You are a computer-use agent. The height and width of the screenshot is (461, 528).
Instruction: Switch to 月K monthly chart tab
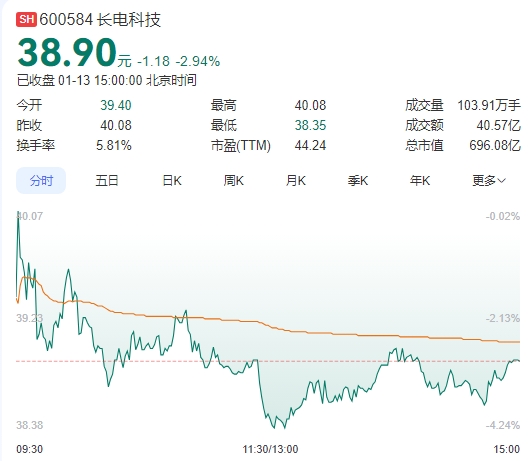pyautogui.click(x=296, y=180)
